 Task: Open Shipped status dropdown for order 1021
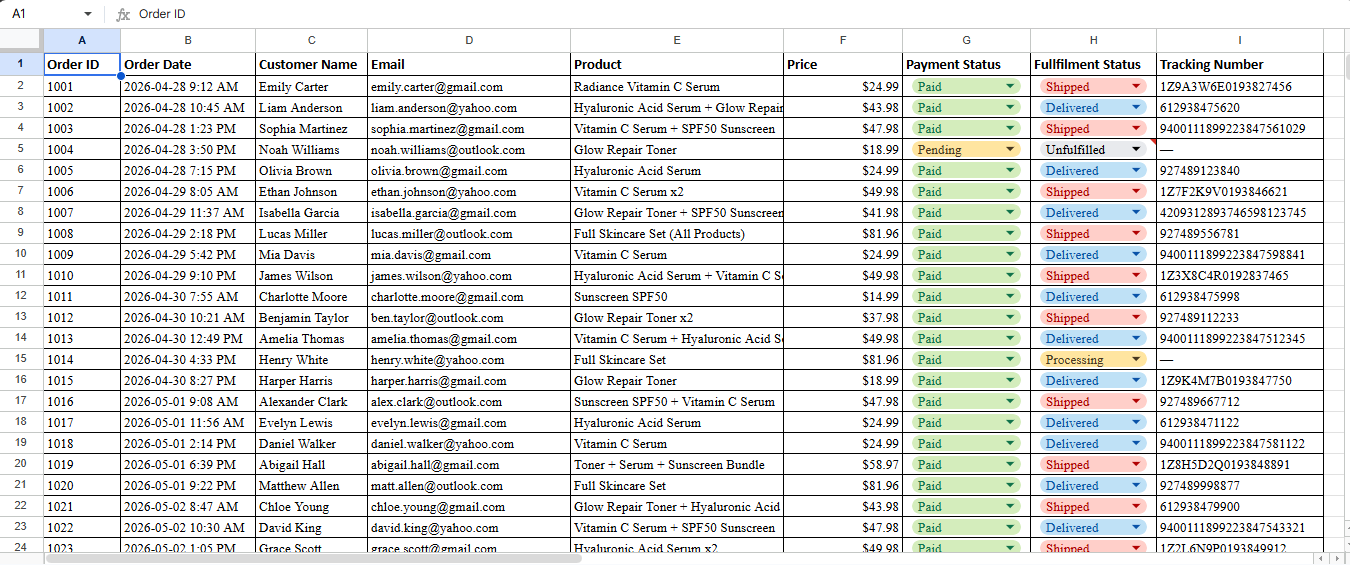coord(1136,507)
